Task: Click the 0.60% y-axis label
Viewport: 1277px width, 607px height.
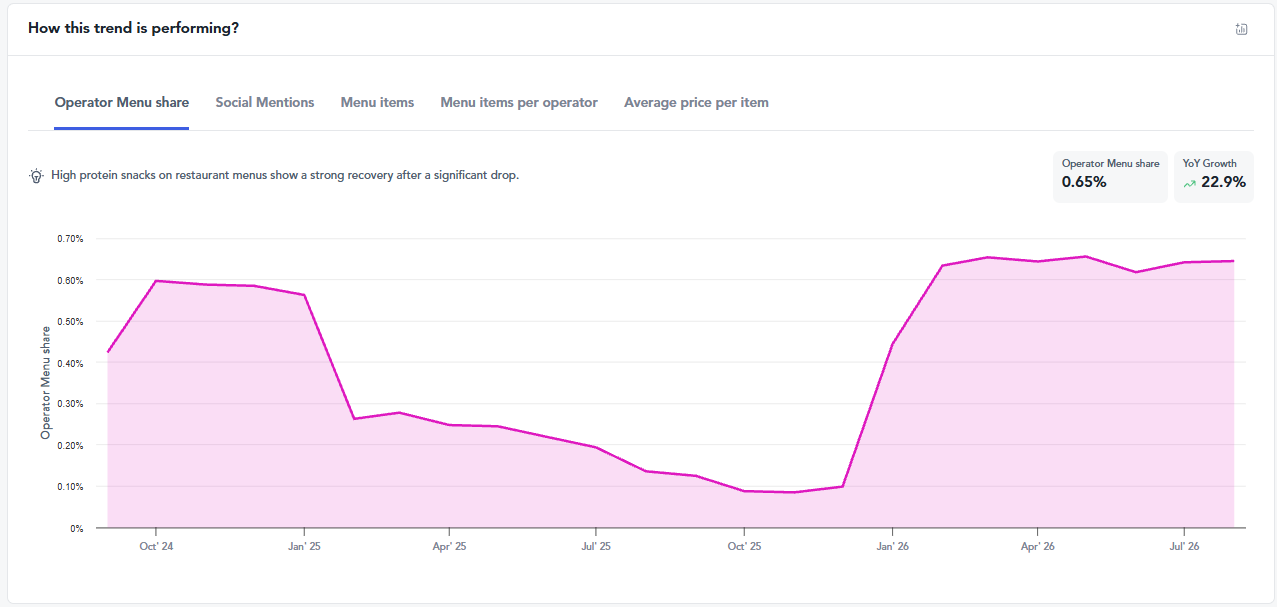Action: [70, 280]
